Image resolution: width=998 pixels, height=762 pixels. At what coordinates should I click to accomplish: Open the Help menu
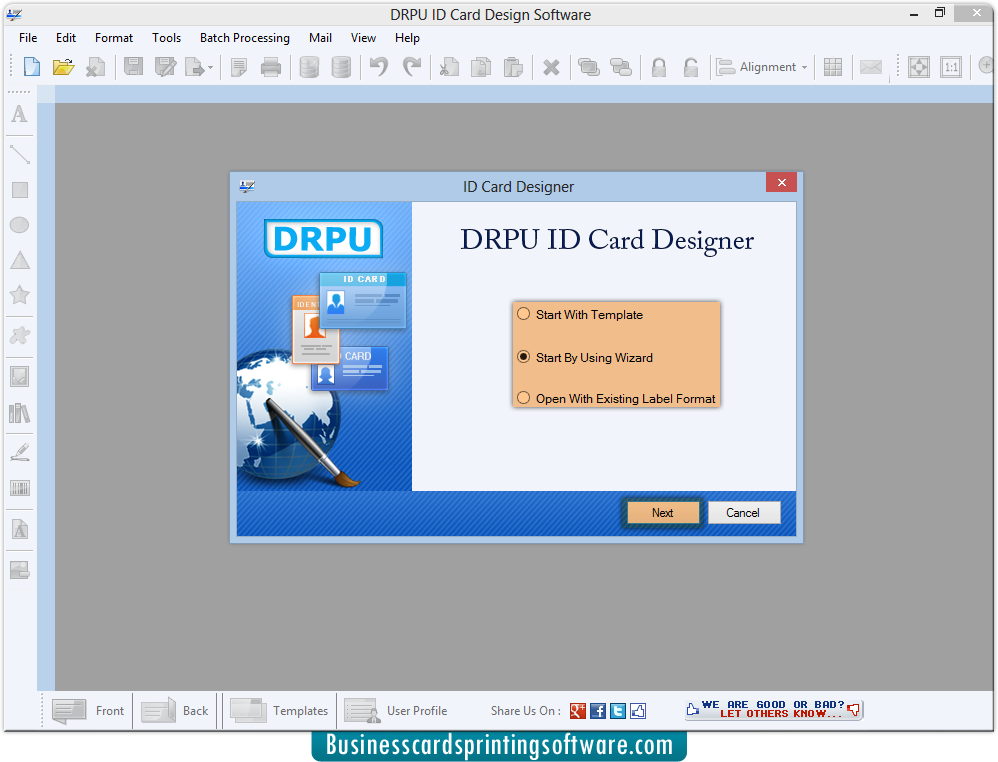pos(407,38)
